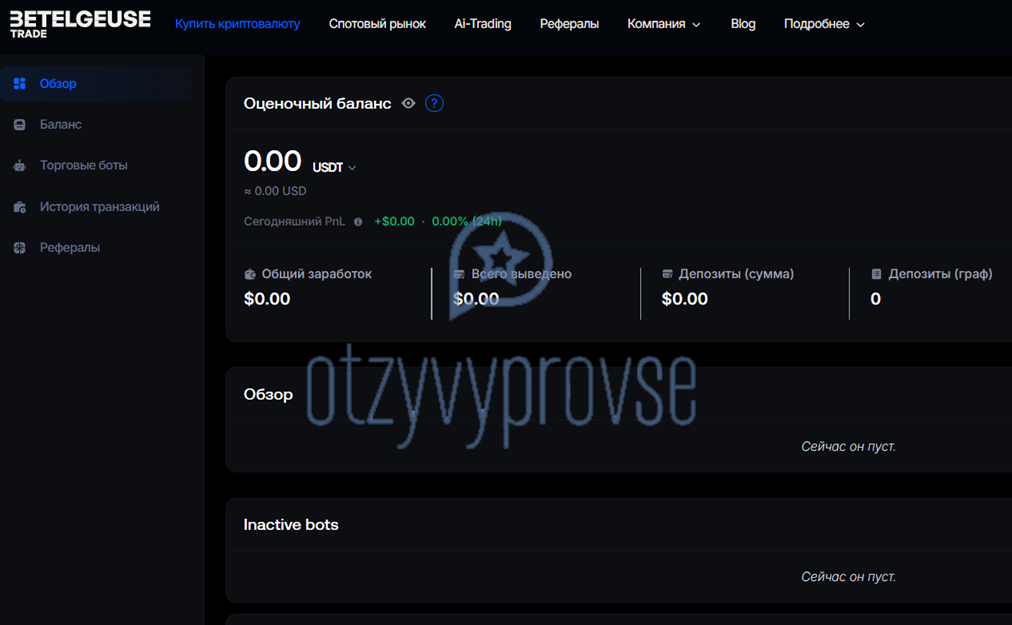The width and height of the screenshot is (1012, 625).
Task: Open the balance help question mark icon
Action: click(x=434, y=103)
